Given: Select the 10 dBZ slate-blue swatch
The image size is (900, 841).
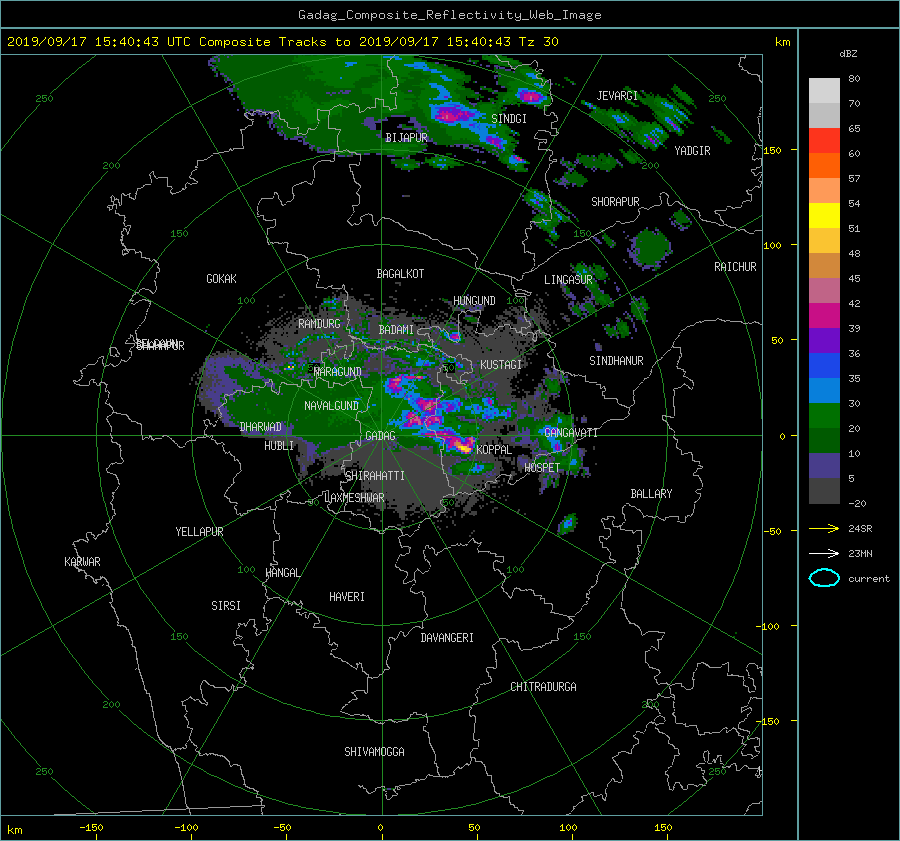Looking at the screenshot, I should click(824, 465).
